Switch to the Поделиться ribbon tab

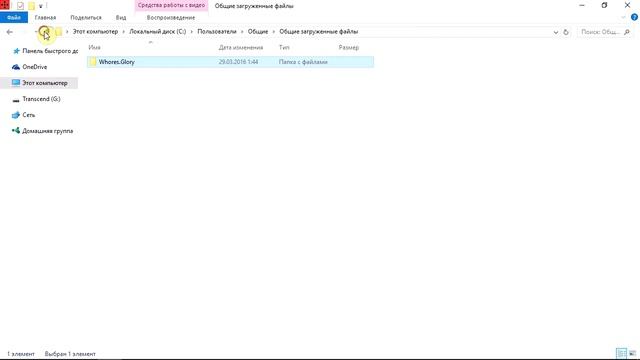tap(86, 18)
